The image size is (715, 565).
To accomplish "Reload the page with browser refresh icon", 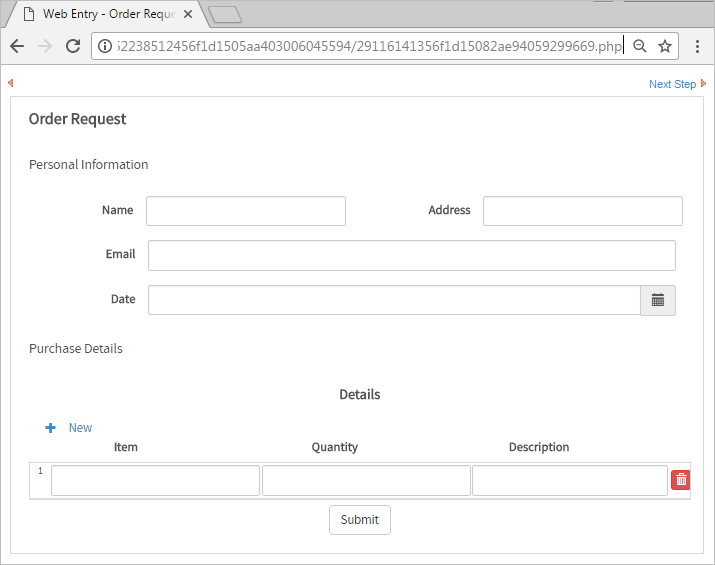I will [73, 46].
